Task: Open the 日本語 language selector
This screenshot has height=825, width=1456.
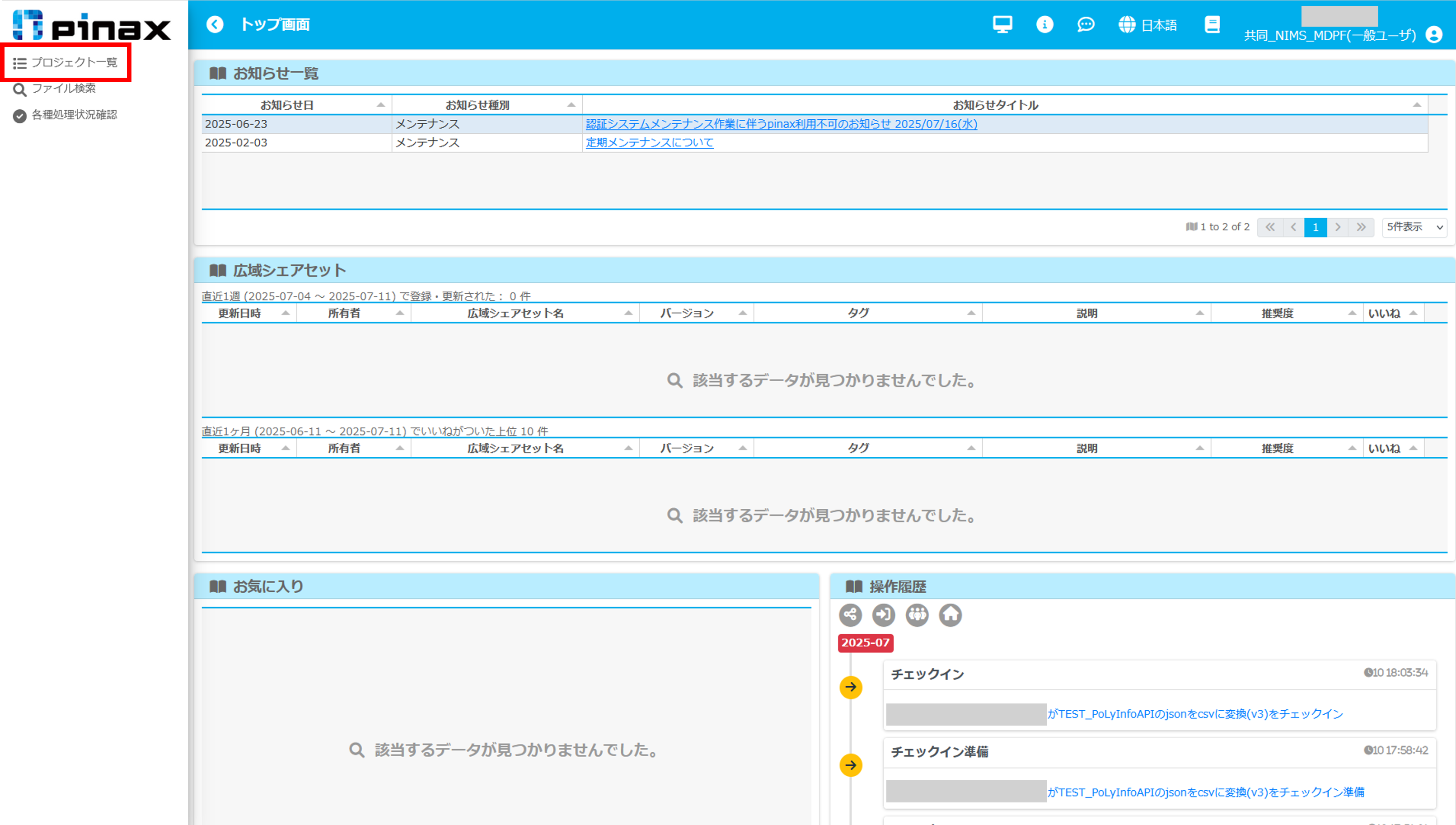Action: pos(1148,25)
